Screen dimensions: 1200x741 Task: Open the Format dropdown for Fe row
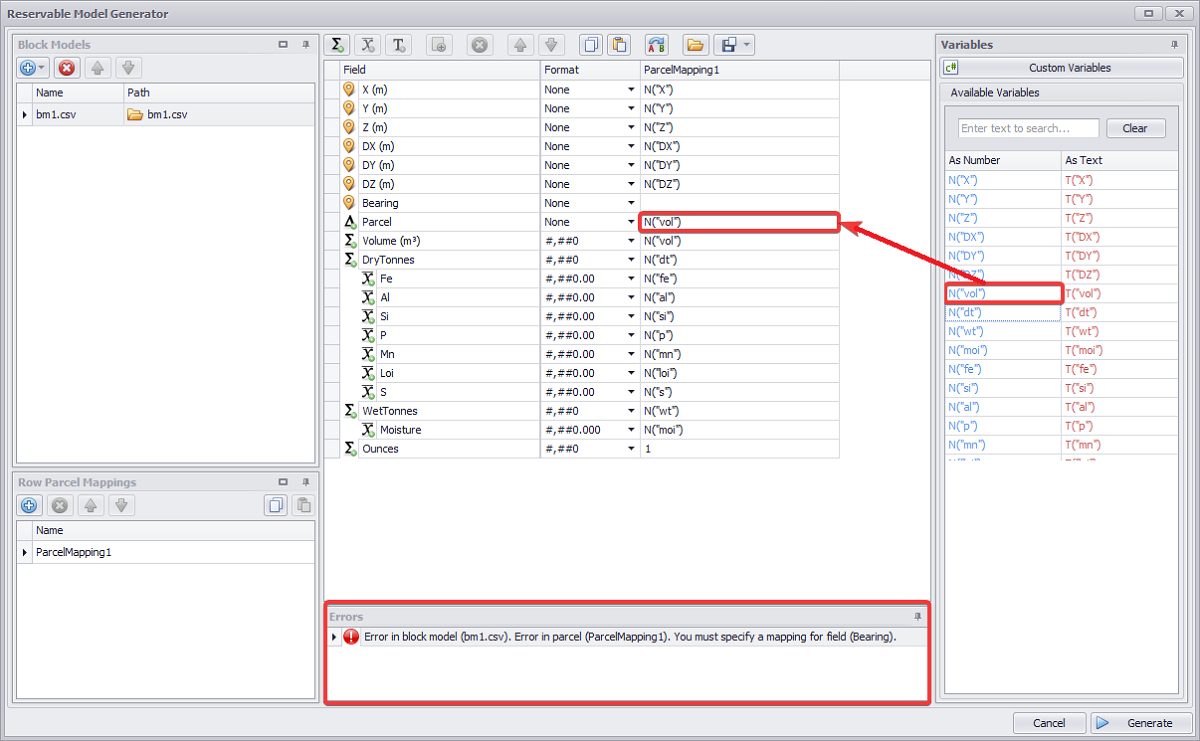(631, 279)
